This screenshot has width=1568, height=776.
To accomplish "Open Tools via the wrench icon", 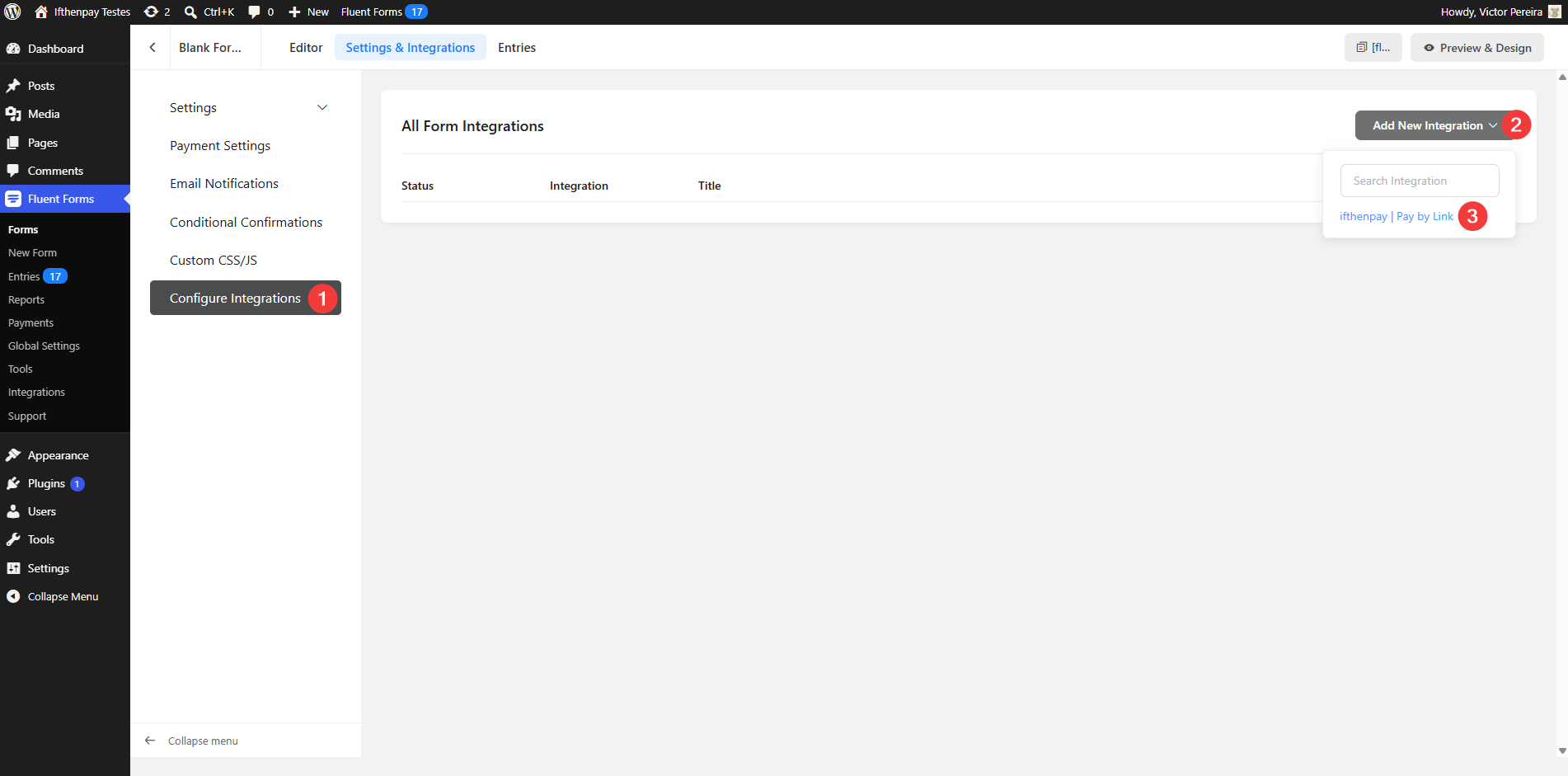I will [13, 539].
